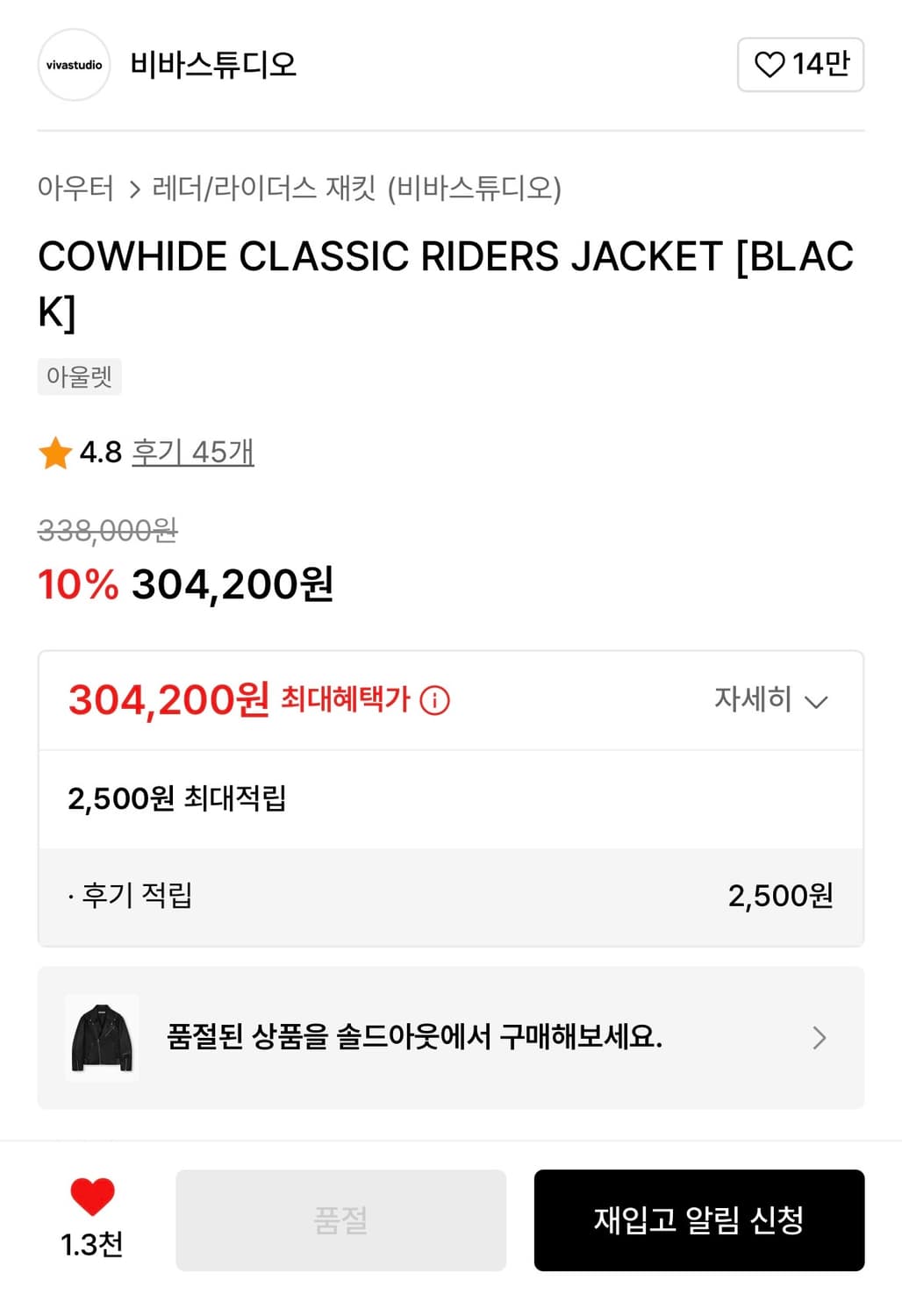Tap the greyed-out 품절 button

(340, 1219)
